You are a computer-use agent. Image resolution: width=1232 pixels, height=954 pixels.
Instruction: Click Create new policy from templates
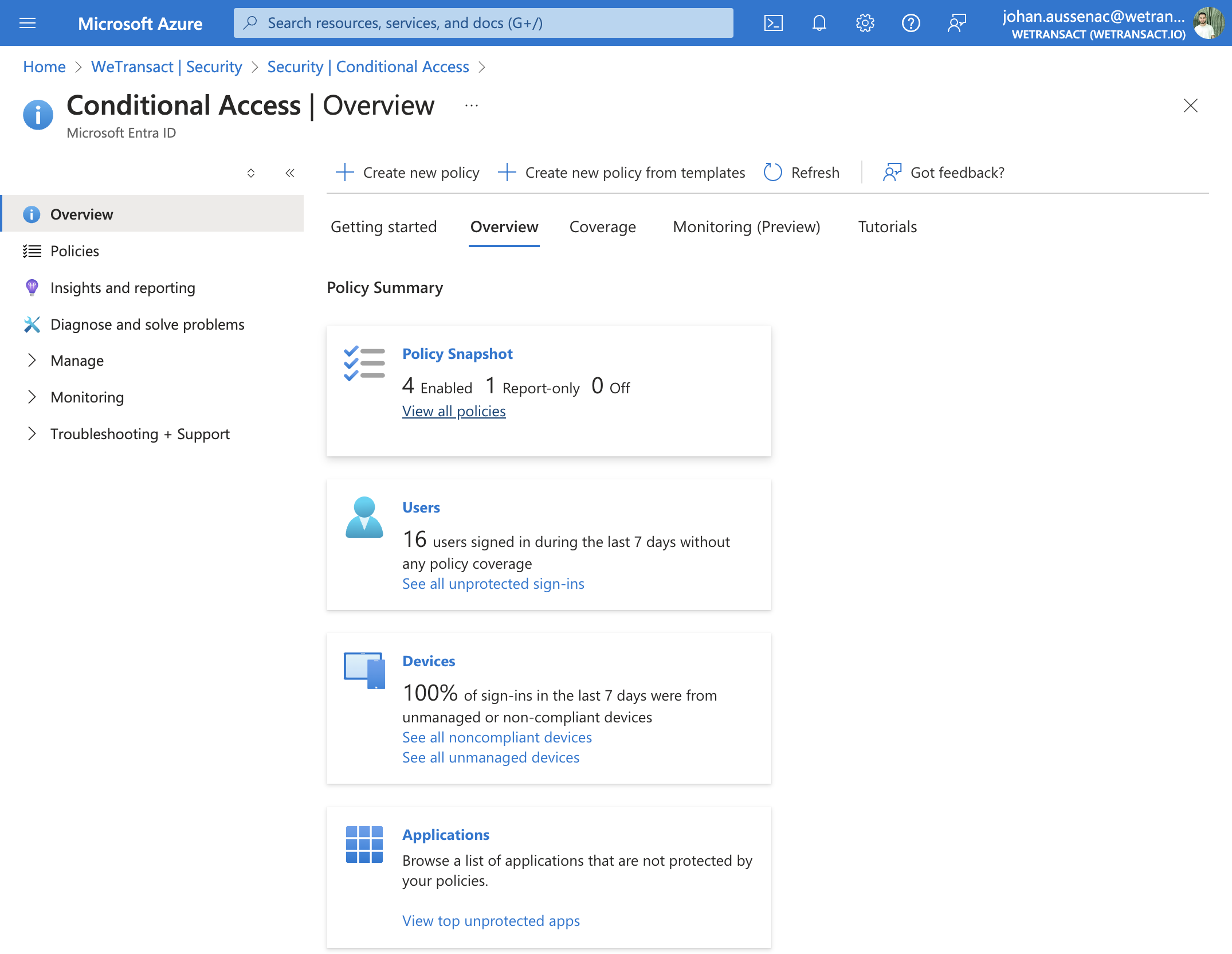point(621,172)
